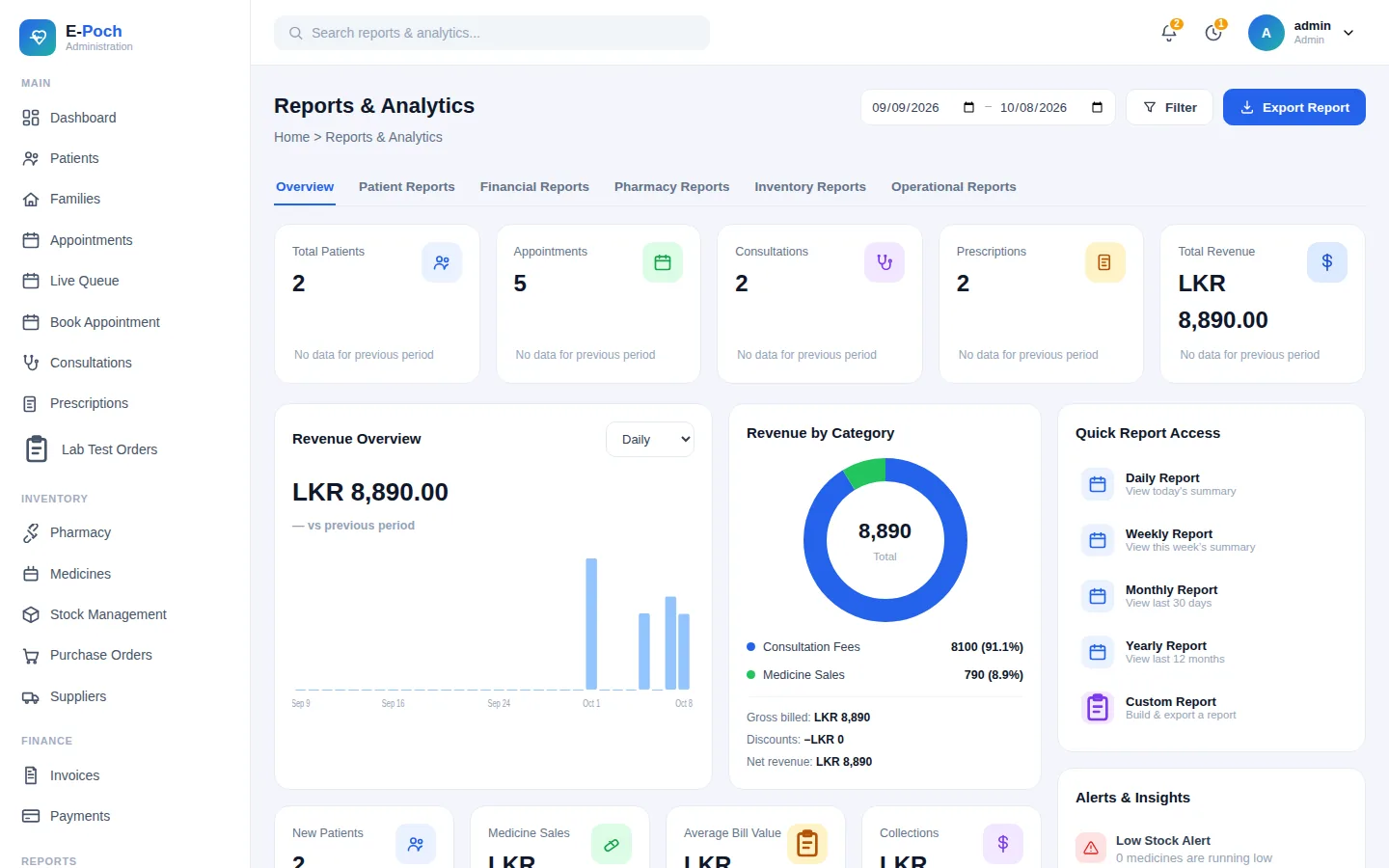
Task: Open Lab Test Orders in sidebar
Action: click(x=125, y=449)
